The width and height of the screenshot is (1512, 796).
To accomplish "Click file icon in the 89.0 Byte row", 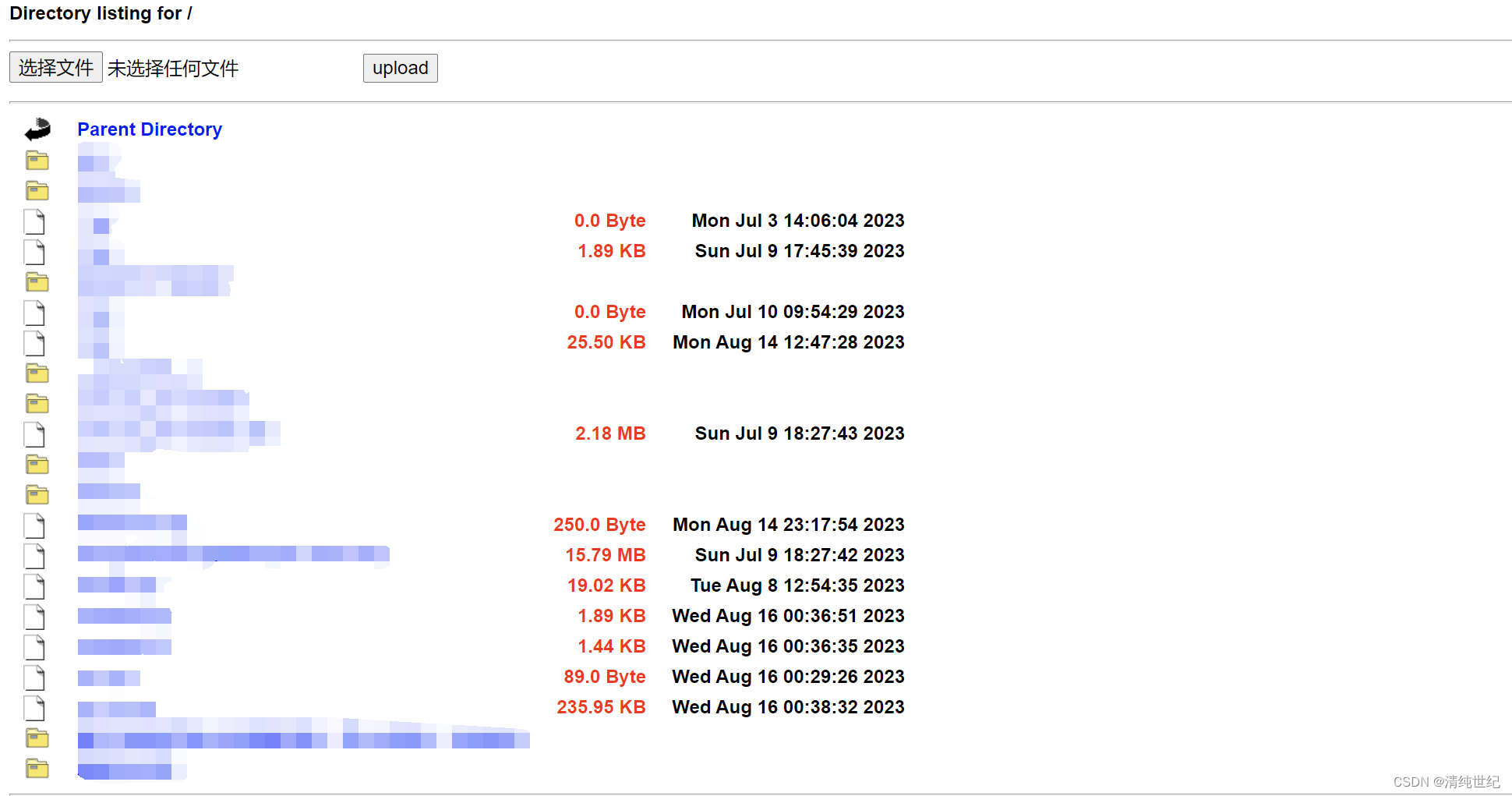I will click(35, 677).
